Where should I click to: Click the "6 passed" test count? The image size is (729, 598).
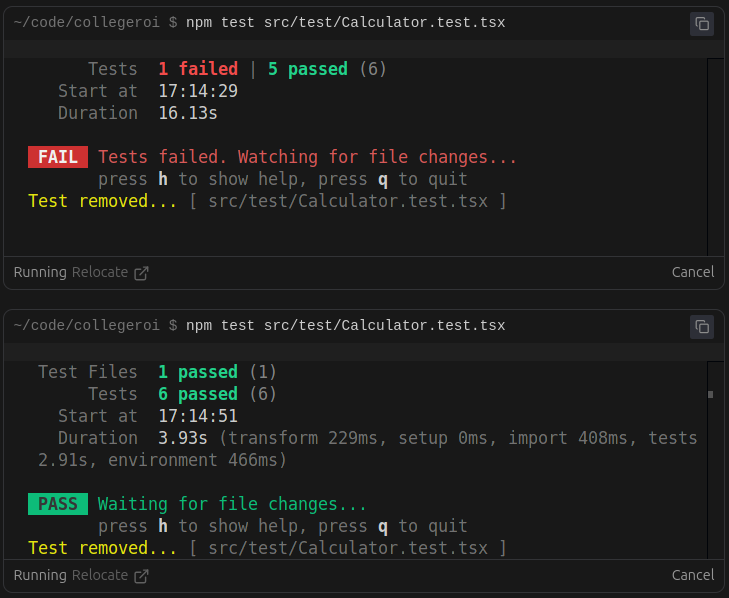coord(198,394)
